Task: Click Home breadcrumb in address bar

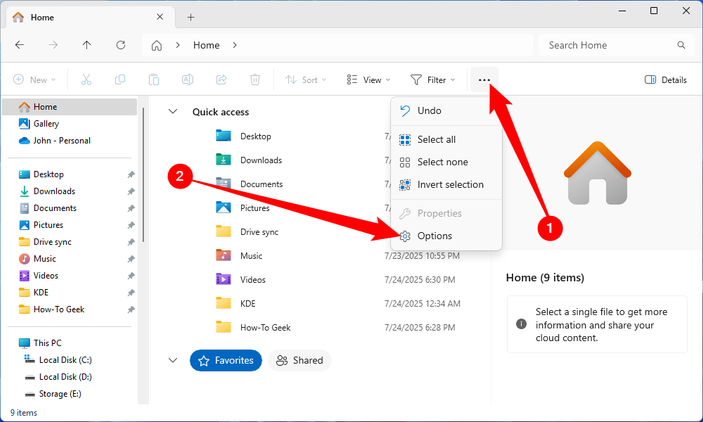Action: click(206, 45)
